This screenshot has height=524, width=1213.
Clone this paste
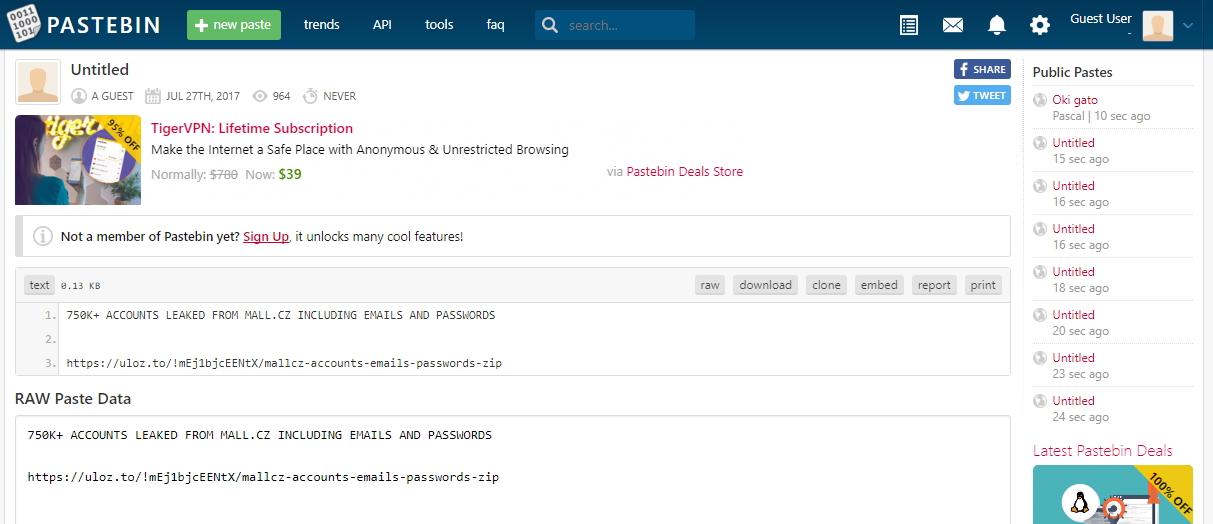click(x=826, y=285)
